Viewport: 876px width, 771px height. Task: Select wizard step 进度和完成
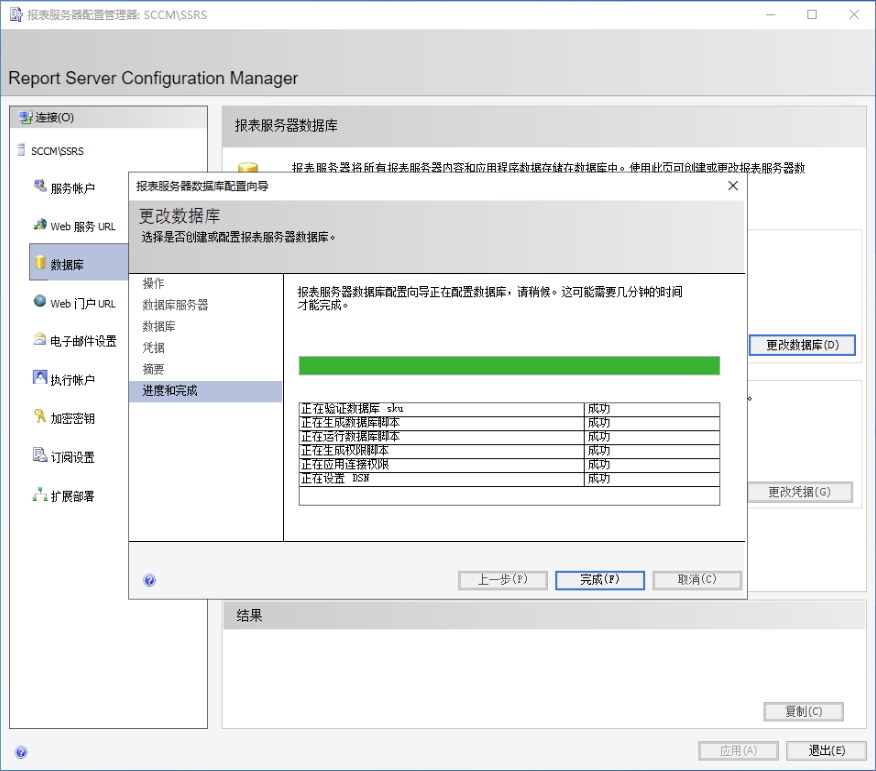[205, 391]
